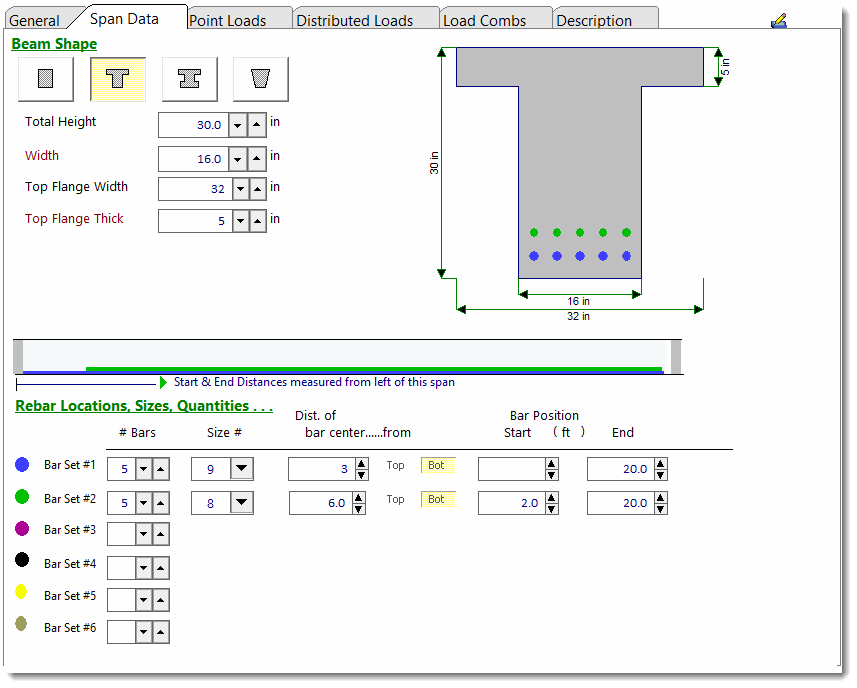
Task: Increase Top Flange Width with up arrow
Action: pyautogui.click(x=258, y=189)
